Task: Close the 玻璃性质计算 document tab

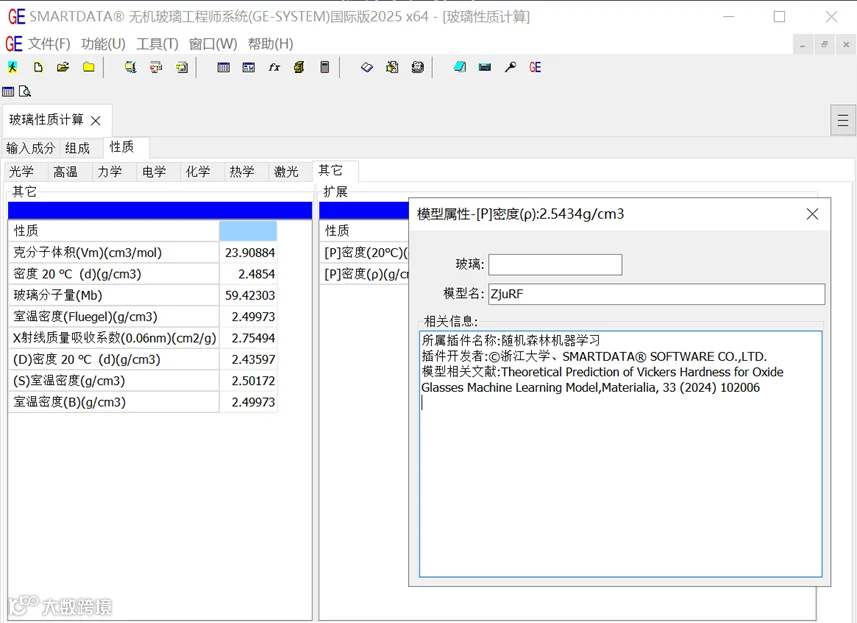Action: point(96,121)
